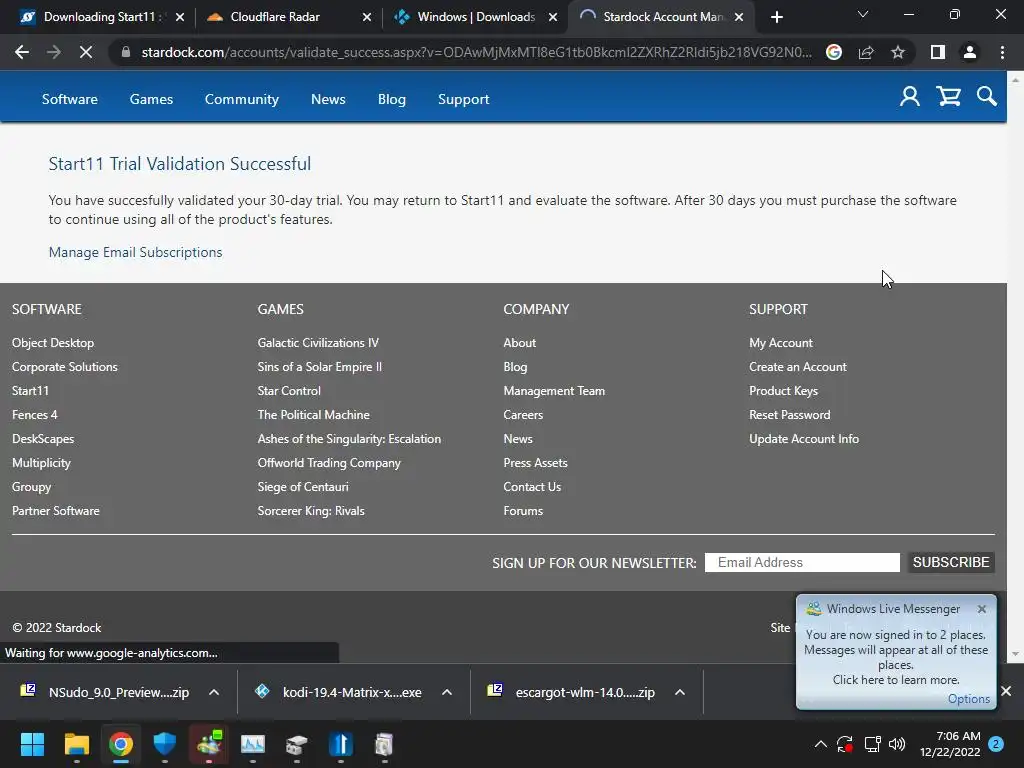Click Options in Messenger notification
The width and height of the screenshot is (1024, 768).
[968, 699]
